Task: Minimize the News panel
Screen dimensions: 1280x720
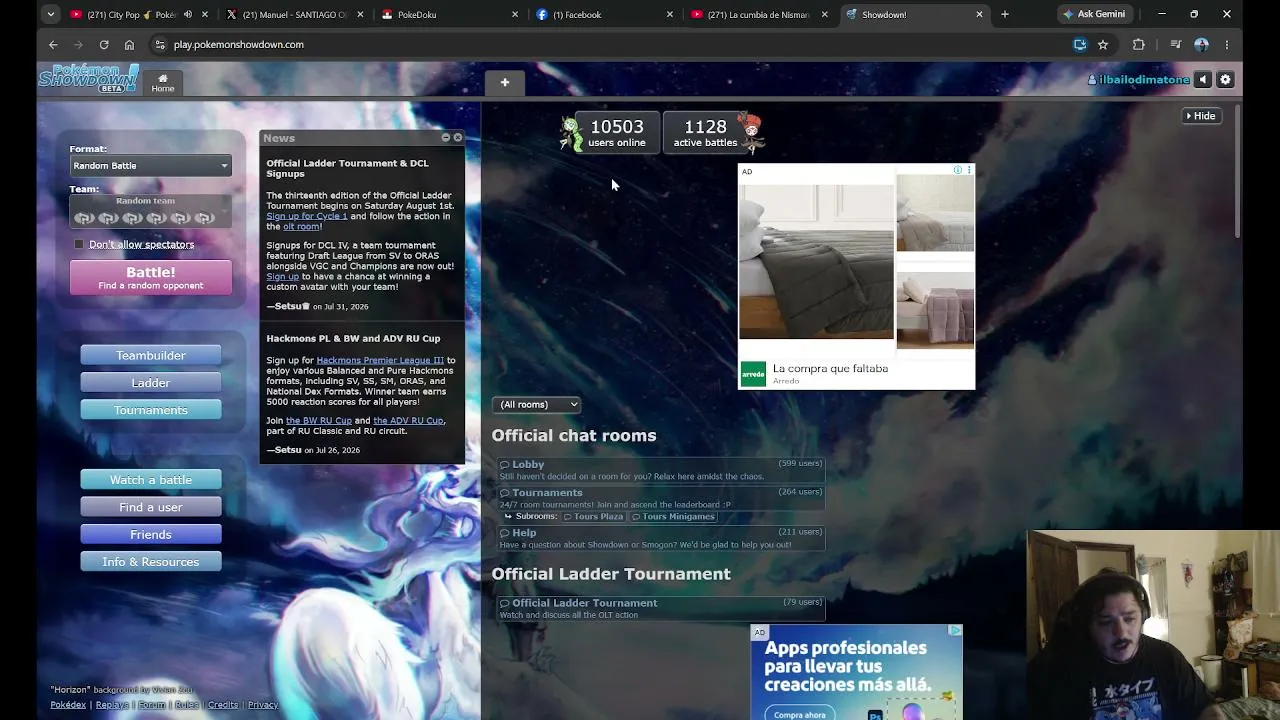Action: 446,137
